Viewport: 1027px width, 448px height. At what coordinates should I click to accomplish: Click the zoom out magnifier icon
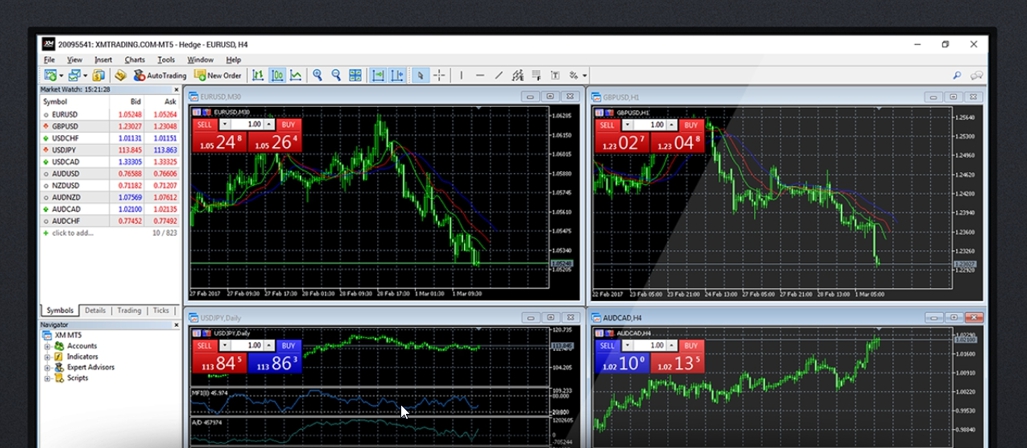337,75
